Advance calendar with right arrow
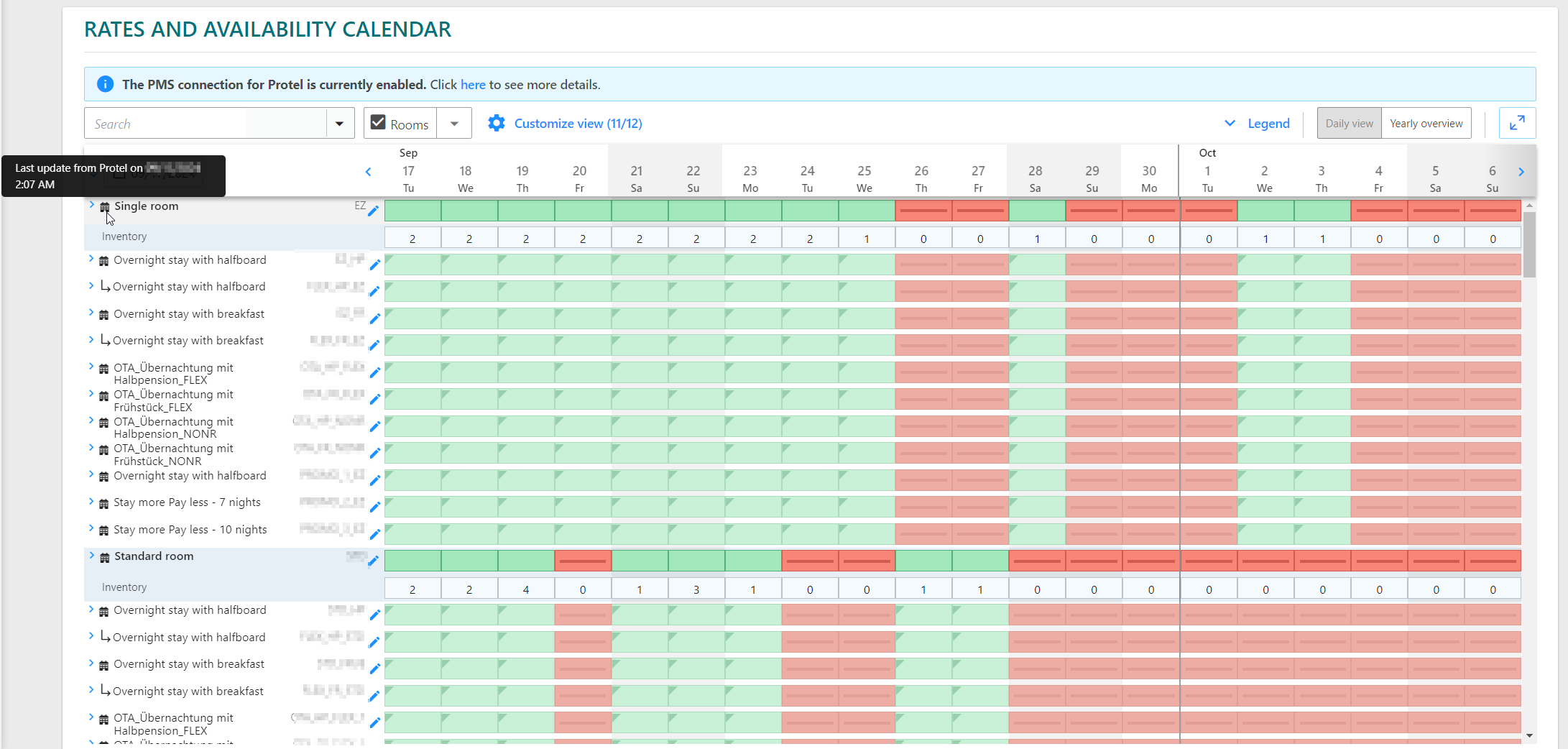 (1521, 172)
